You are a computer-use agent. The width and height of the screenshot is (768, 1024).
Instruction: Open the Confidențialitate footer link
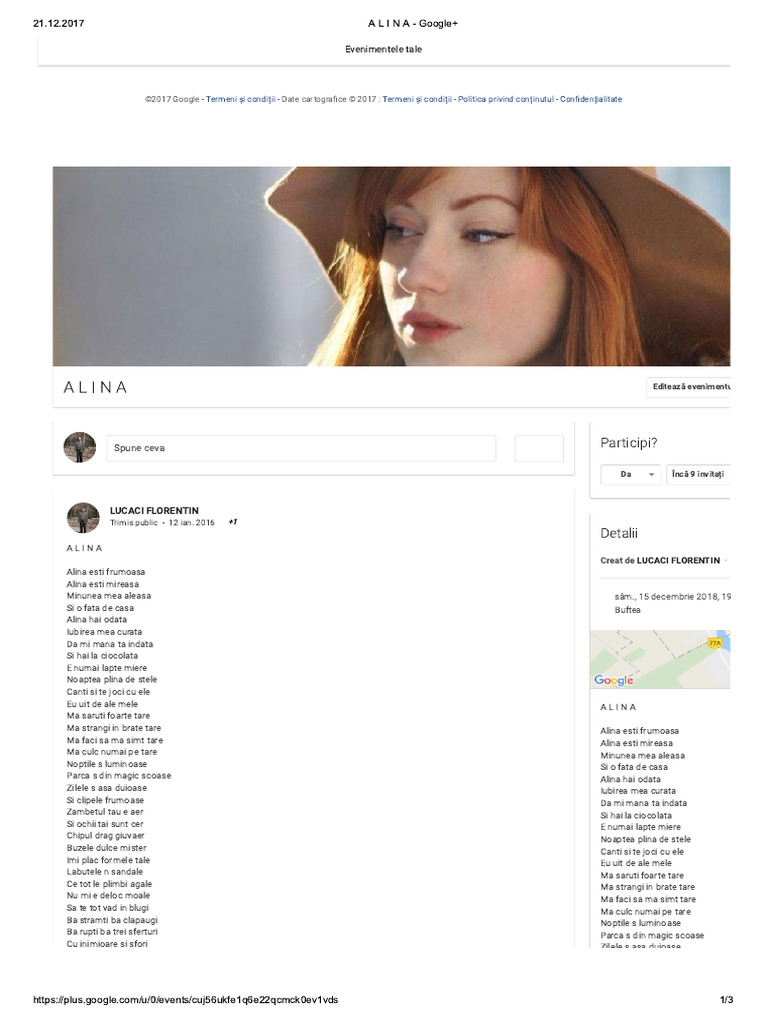coord(590,99)
